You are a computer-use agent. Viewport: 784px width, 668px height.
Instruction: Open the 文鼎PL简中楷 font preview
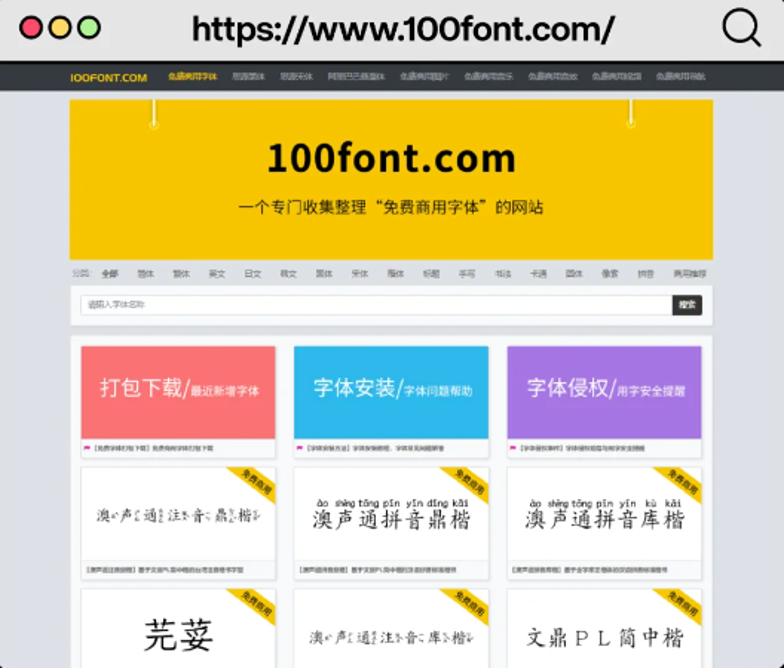[x=604, y=628]
